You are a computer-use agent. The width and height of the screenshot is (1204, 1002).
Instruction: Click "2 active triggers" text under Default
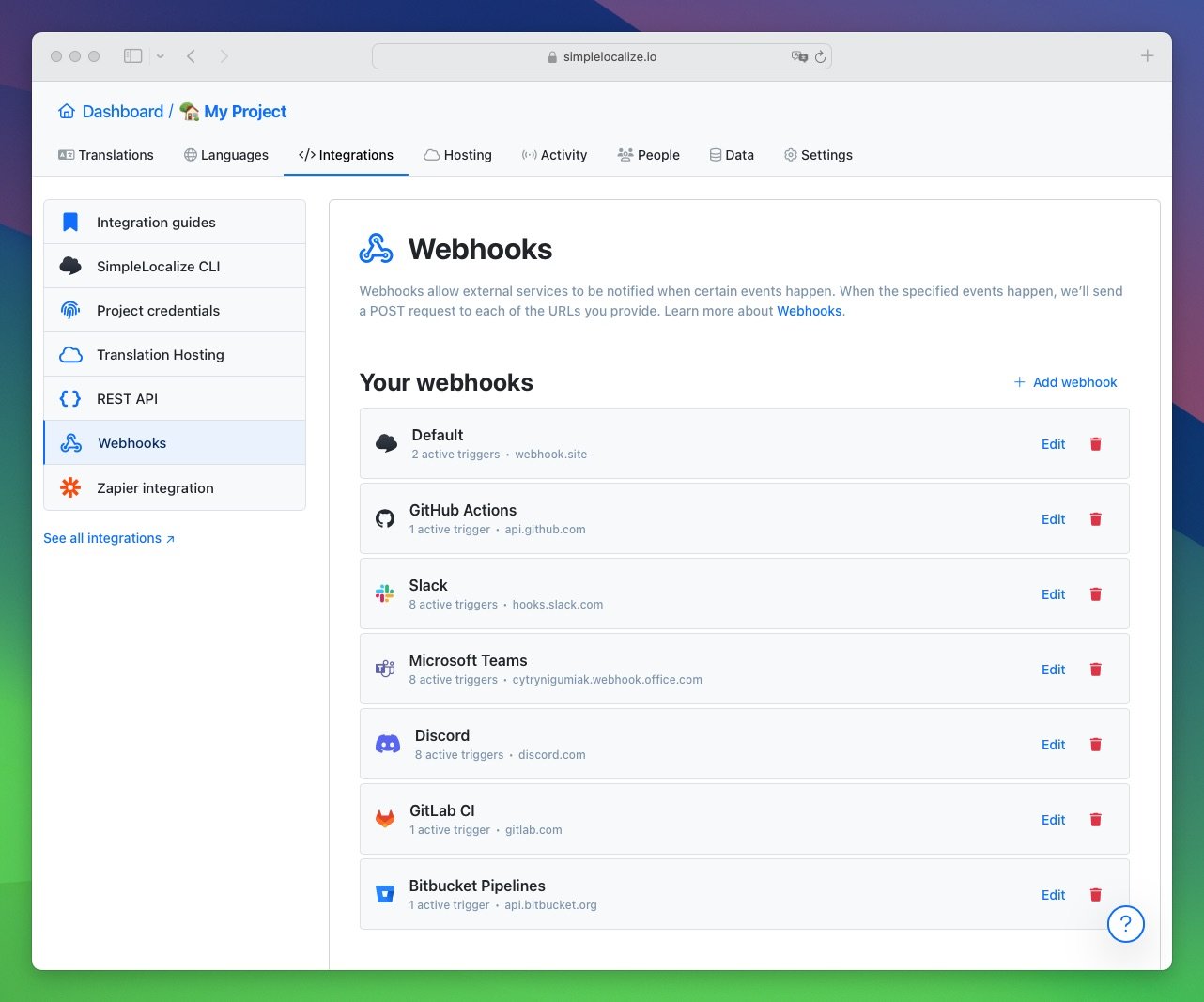pos(455,455)
